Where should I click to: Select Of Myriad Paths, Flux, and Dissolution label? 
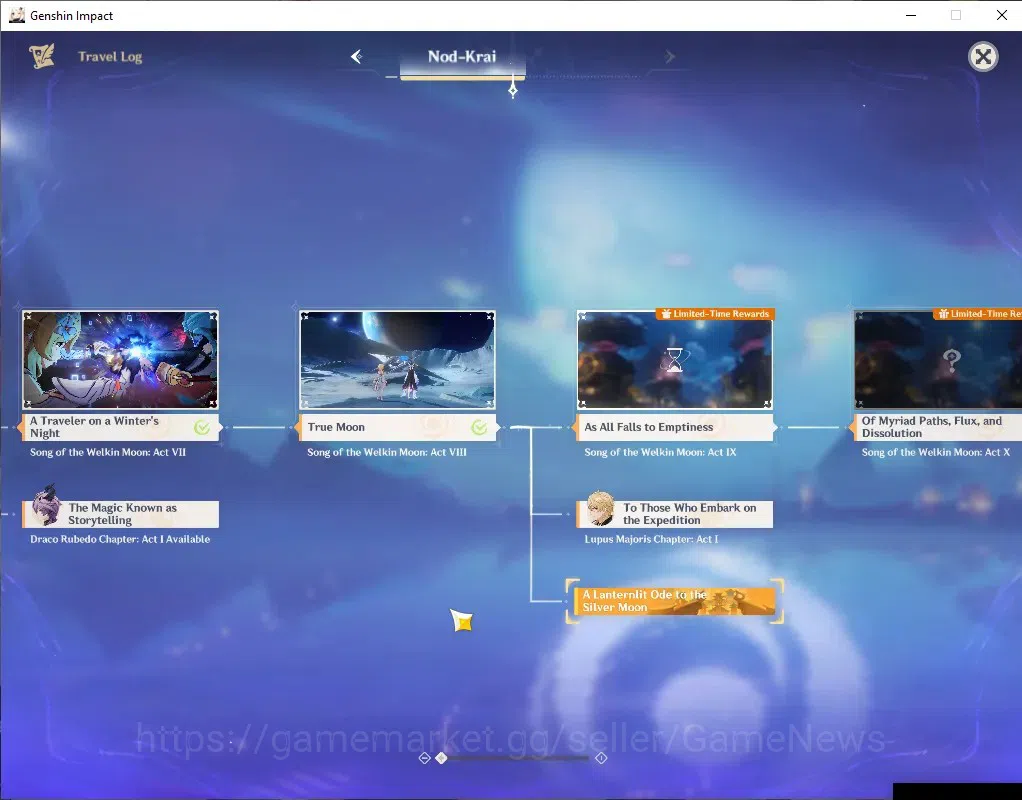click(936, 427)
